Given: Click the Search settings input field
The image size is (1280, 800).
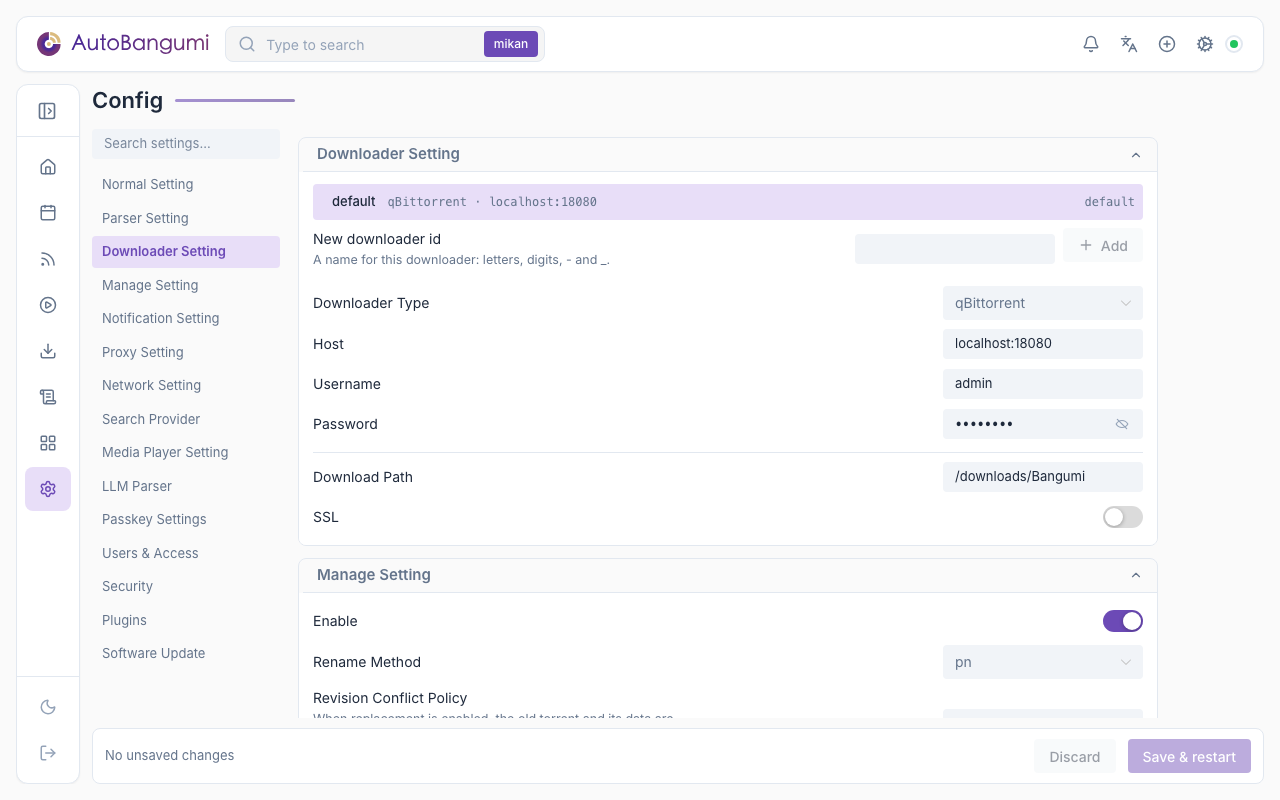Looking at the screenshot, I should (186, 143).
